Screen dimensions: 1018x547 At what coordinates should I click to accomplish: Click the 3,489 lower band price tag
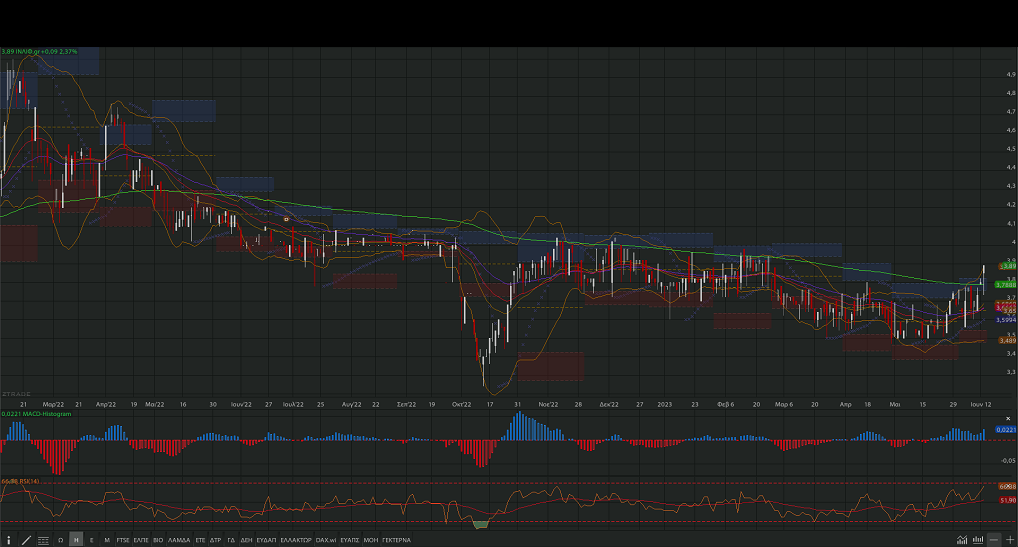[1007, 341]
